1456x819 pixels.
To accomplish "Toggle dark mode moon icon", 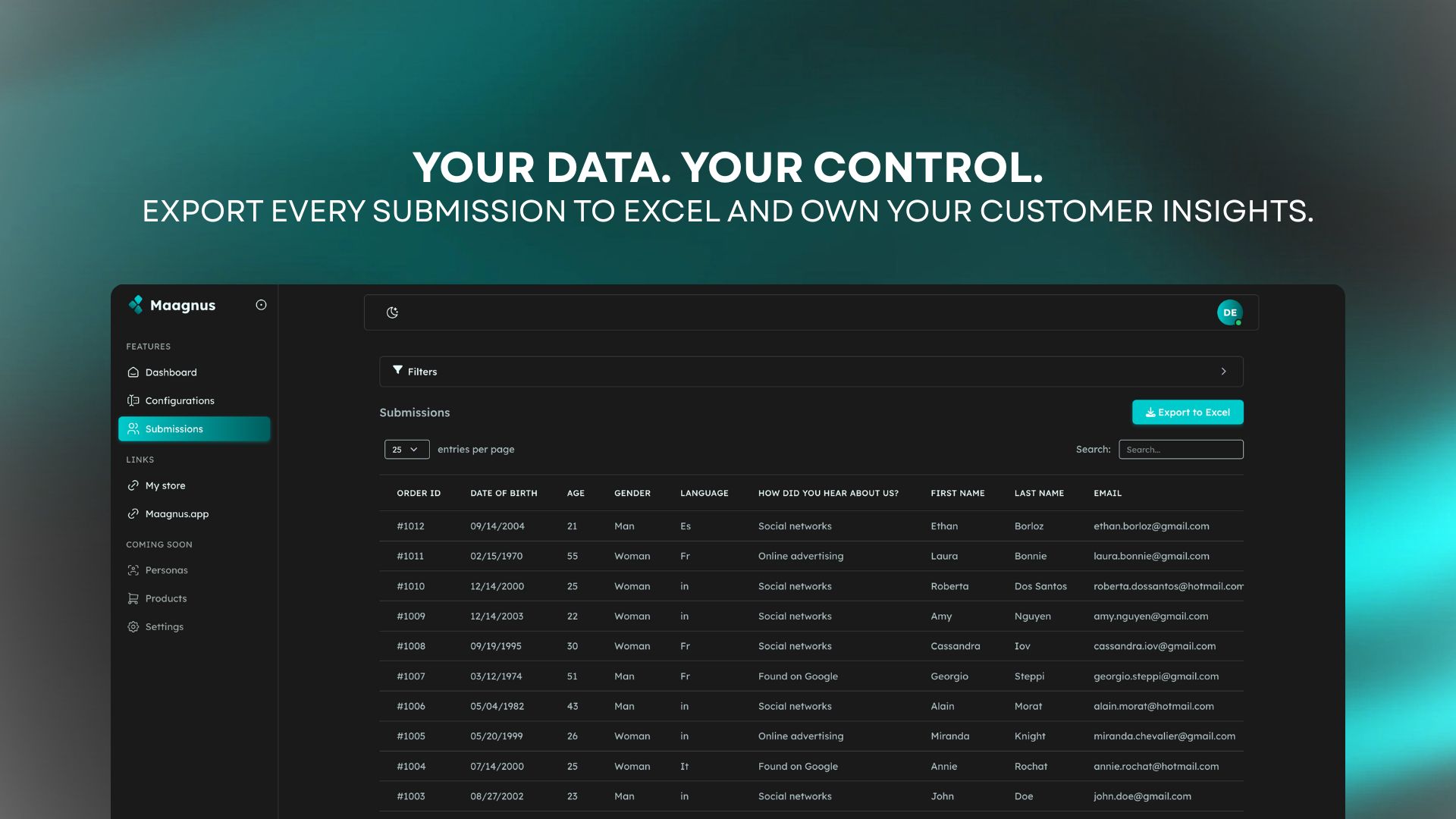I will tap(392, 312).
